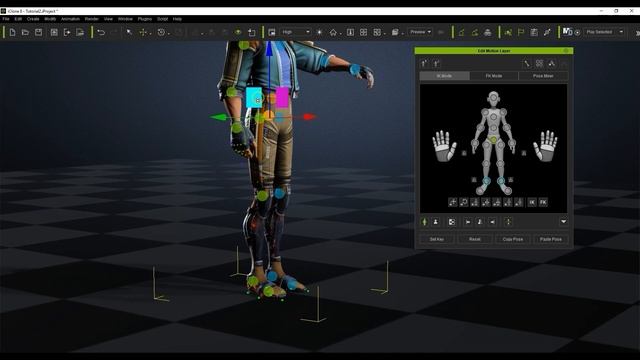
Task: Create a new project from toolbar
Action: point(12,32)
